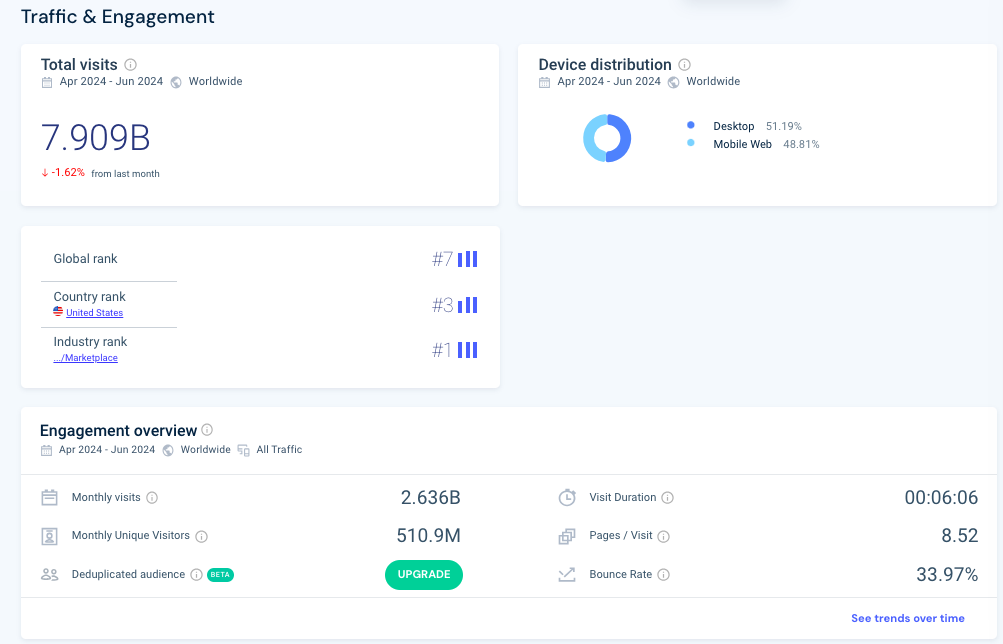Open the United States country rank link

[94, 313]
